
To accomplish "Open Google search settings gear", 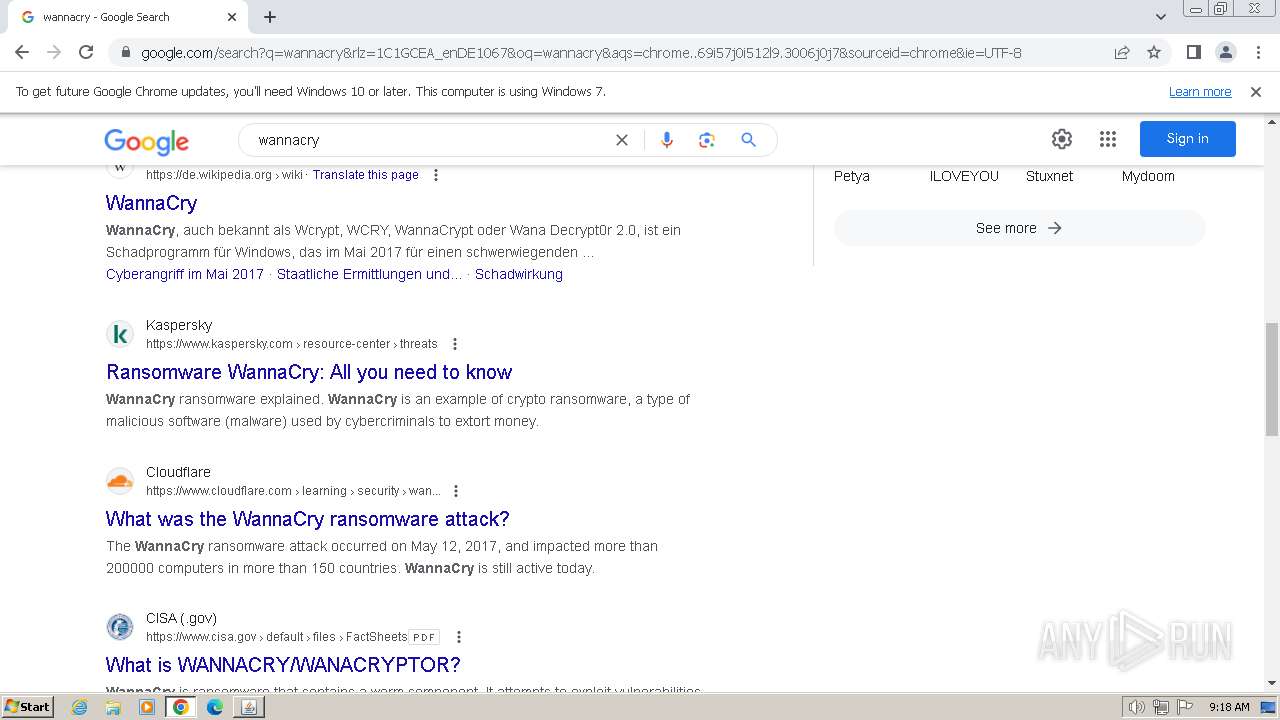I will tap(1062, 139).
